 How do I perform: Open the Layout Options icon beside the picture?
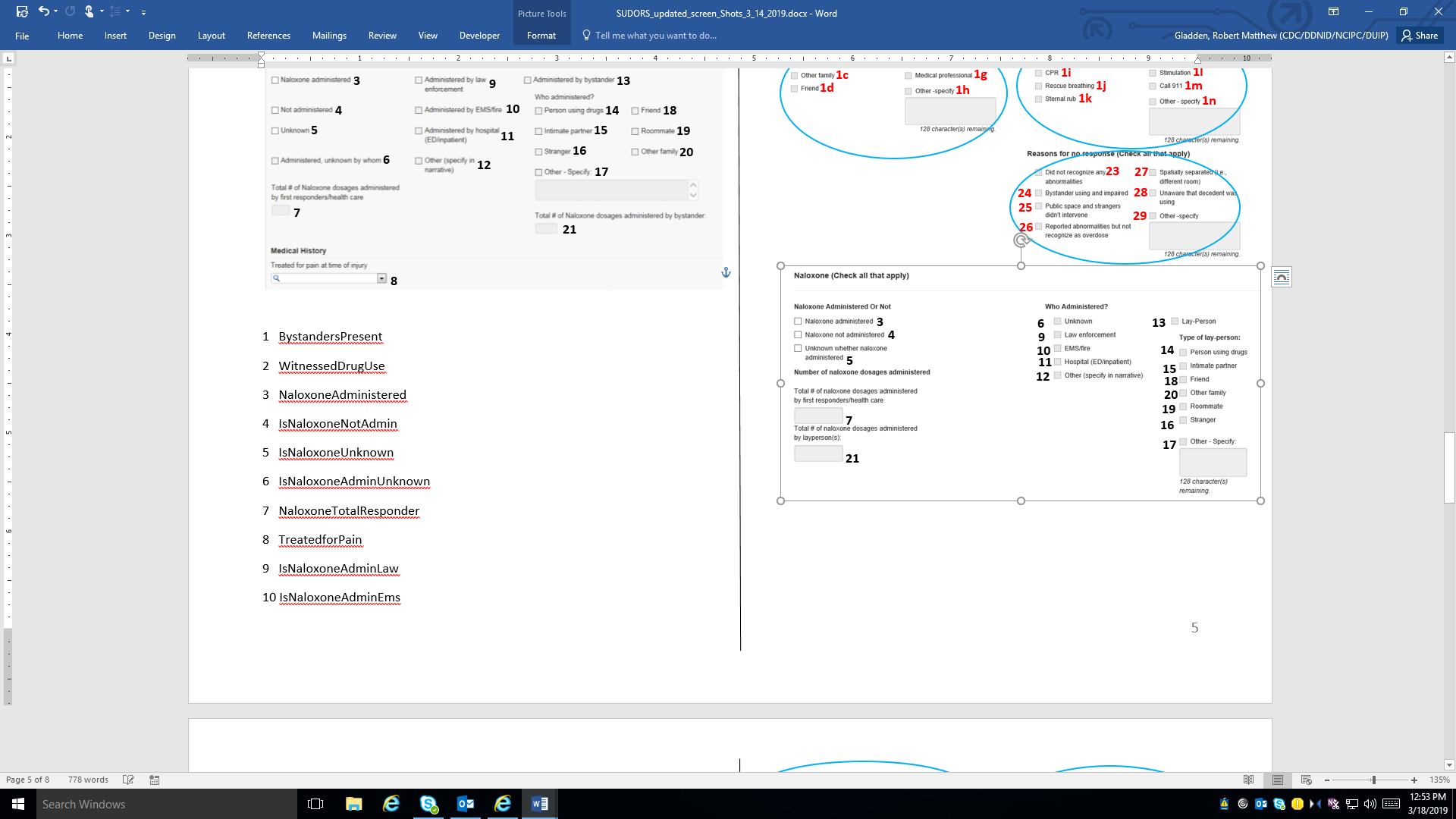pos(1282,278)
